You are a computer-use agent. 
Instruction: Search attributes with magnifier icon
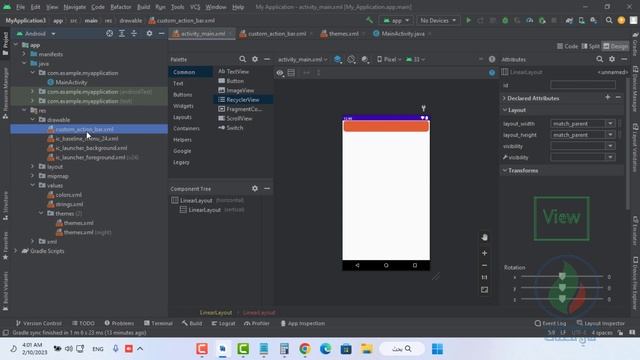click(600, 59)
